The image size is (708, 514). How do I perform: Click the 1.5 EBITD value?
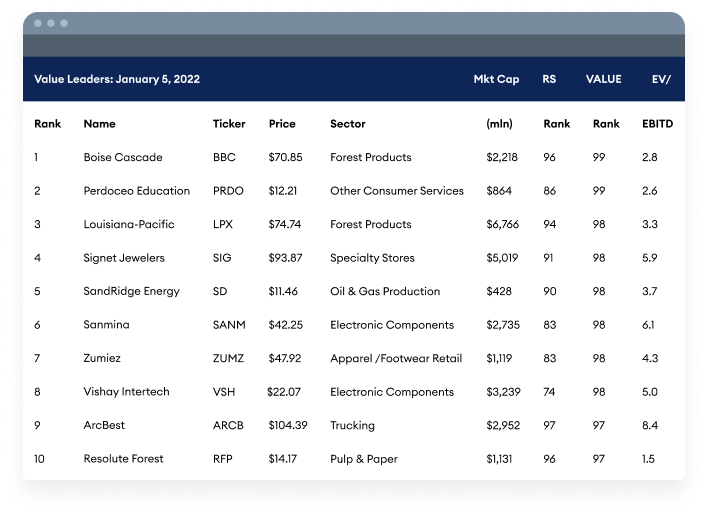pyautogui.click(x=648, y=458)
